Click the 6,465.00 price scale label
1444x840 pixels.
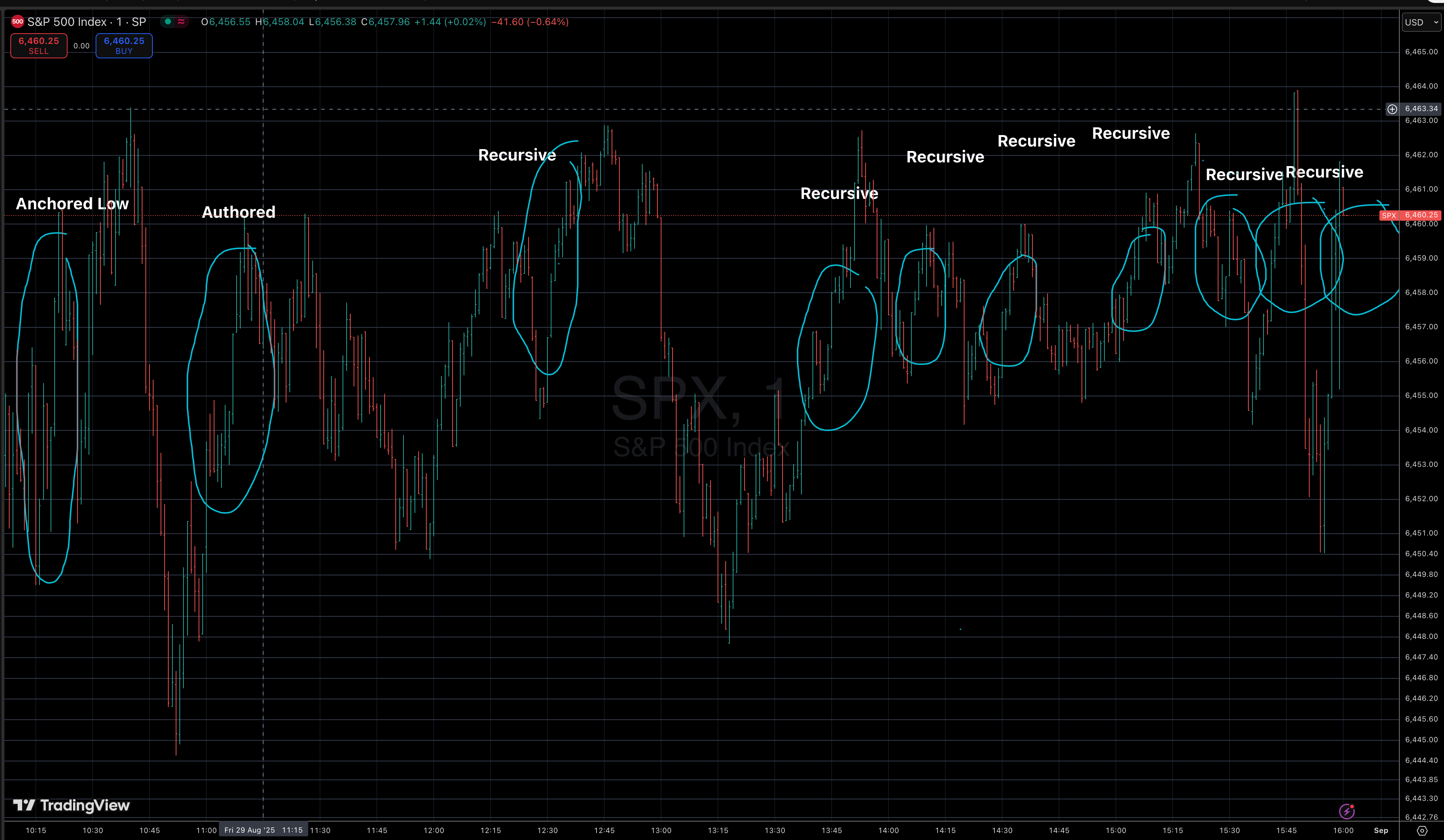coord(1421,52)
